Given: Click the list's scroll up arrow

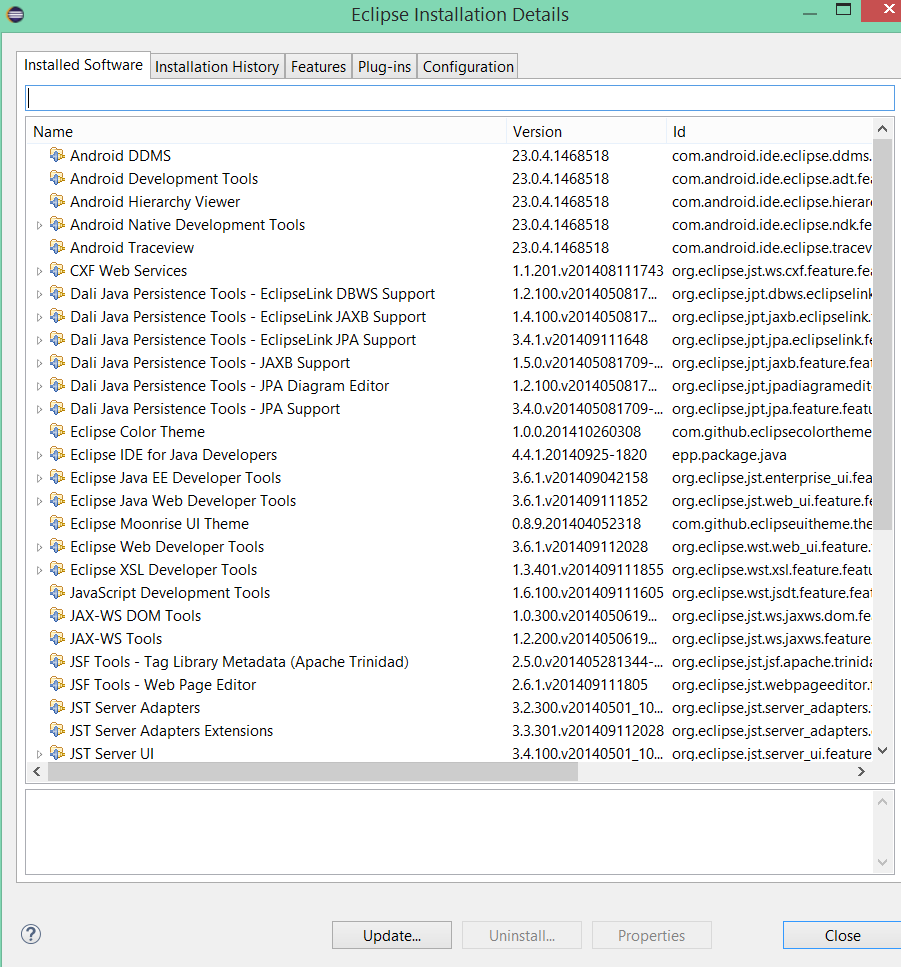Looking at the screenshot, I should (882, 129).
